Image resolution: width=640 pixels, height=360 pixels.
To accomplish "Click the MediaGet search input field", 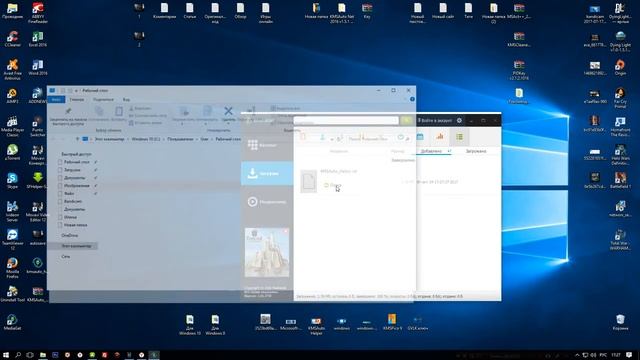I will pyautogui.click(x=346, y=120).
